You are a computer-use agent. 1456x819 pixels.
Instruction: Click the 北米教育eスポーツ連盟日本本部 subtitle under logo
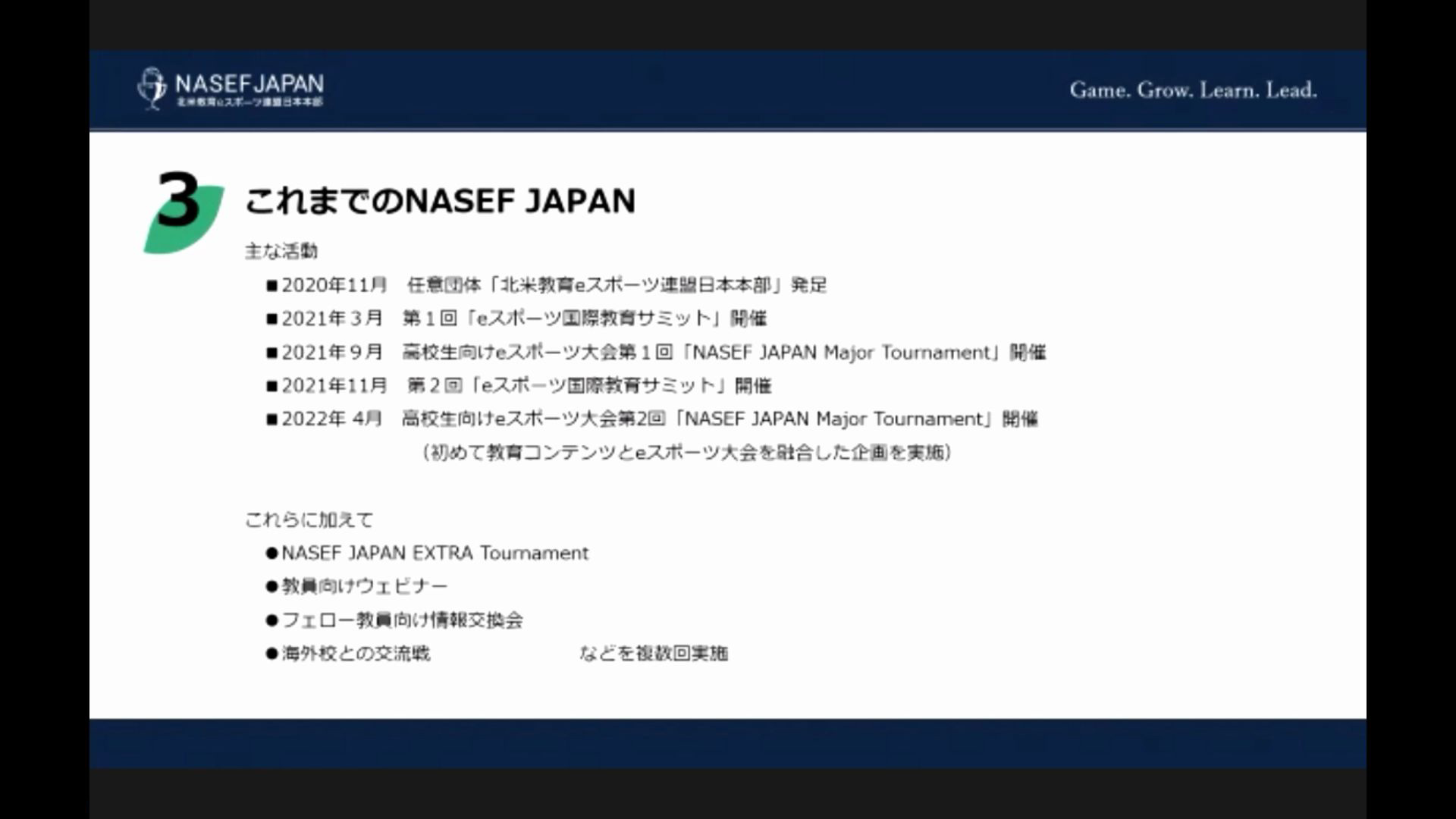[x=249, y=102]
